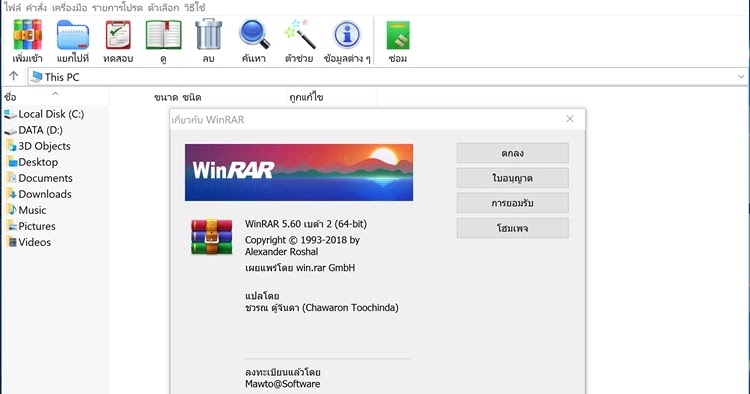The image size is (750, 394).
Task: Select the Documents folder icon
Action: tap(11, 178)
